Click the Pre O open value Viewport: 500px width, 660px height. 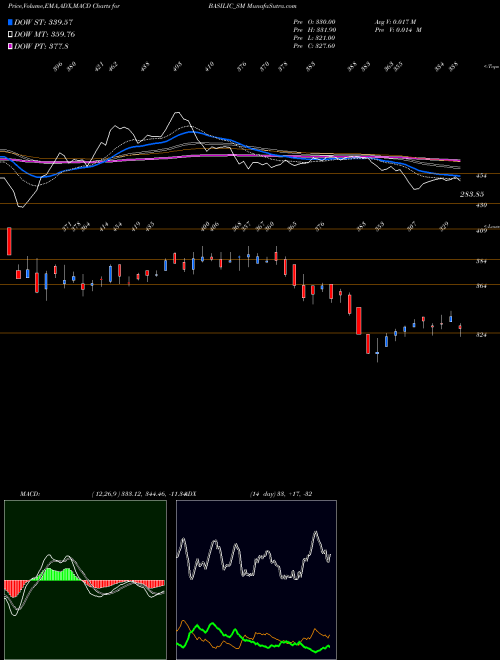click(x=314, y=22)
